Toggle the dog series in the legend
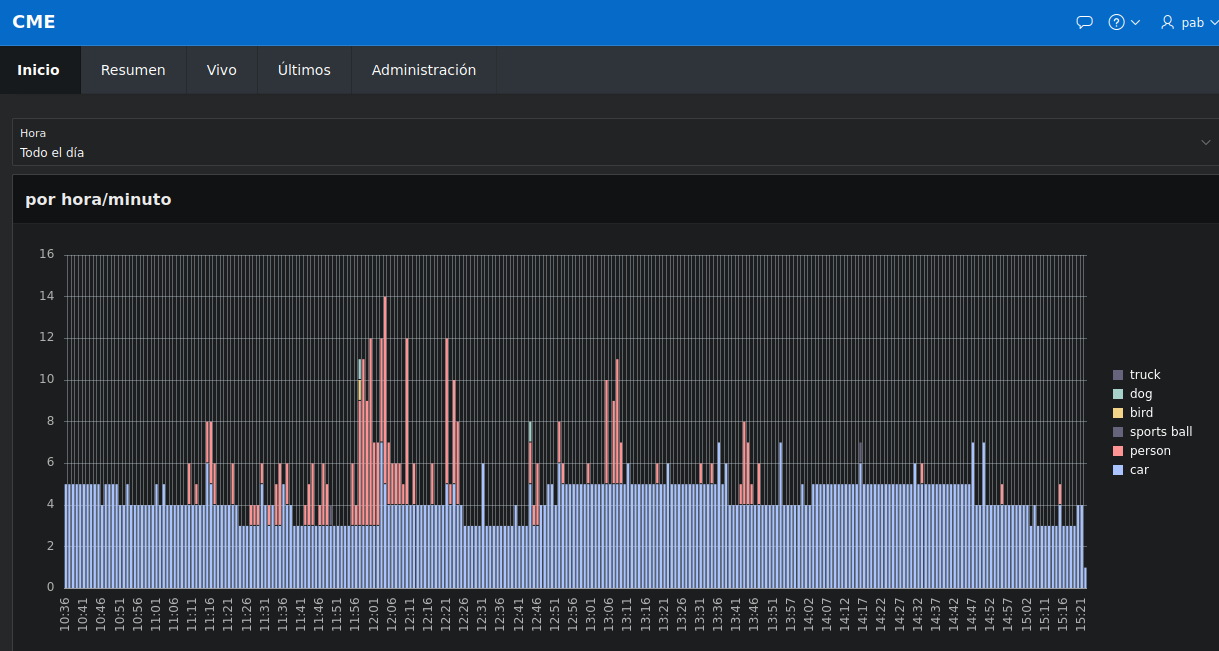The height and width of the screenshot is (651, 1219). 1139,393
